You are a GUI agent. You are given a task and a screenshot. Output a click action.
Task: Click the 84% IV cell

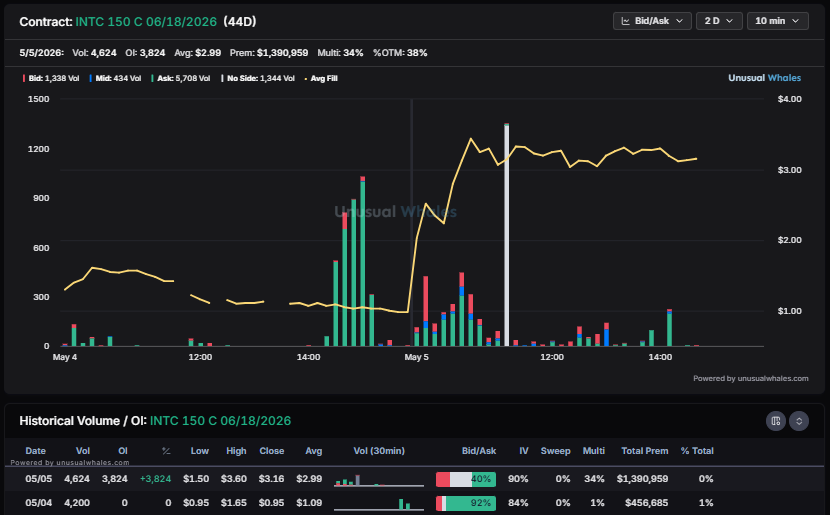(x=518, y=503)
